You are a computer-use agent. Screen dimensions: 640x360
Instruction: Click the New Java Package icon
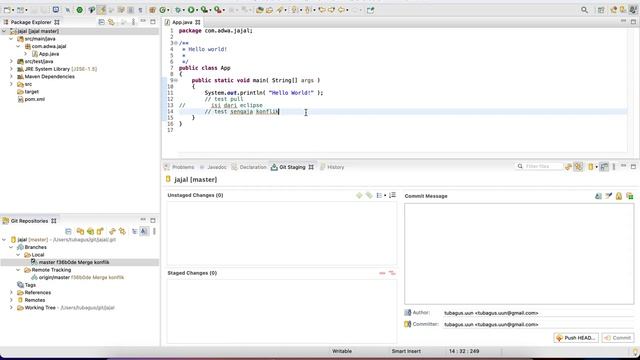152,10
